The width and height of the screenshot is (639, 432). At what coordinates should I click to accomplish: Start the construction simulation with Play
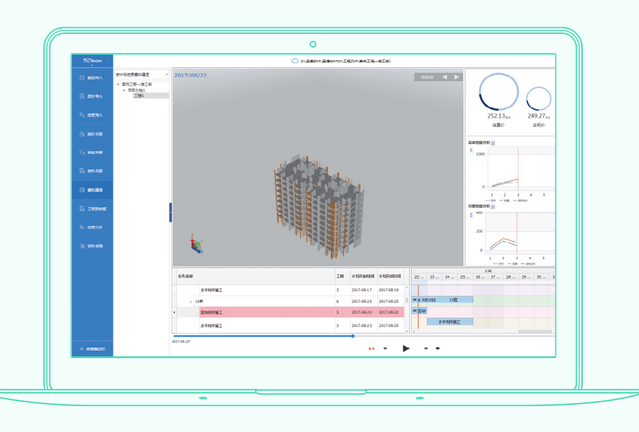(x=406, y=348)
